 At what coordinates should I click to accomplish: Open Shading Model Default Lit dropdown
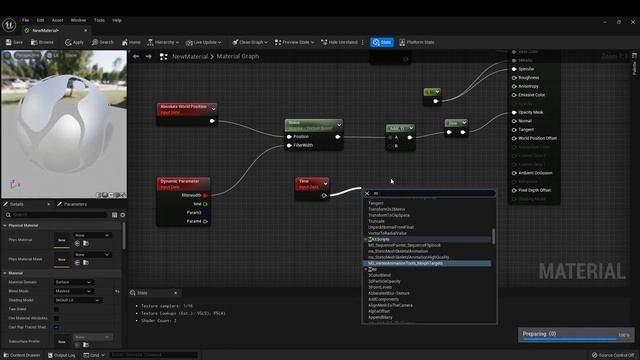pyautogui.click(x=78, y=300)
